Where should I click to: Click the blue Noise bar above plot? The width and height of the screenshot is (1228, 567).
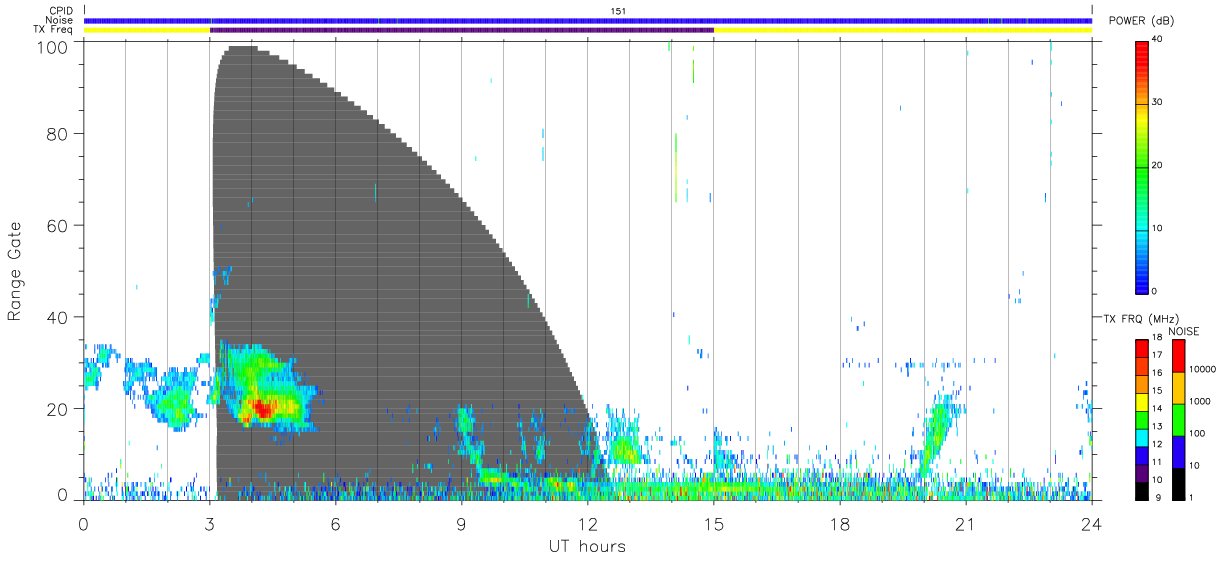(587, 20)
